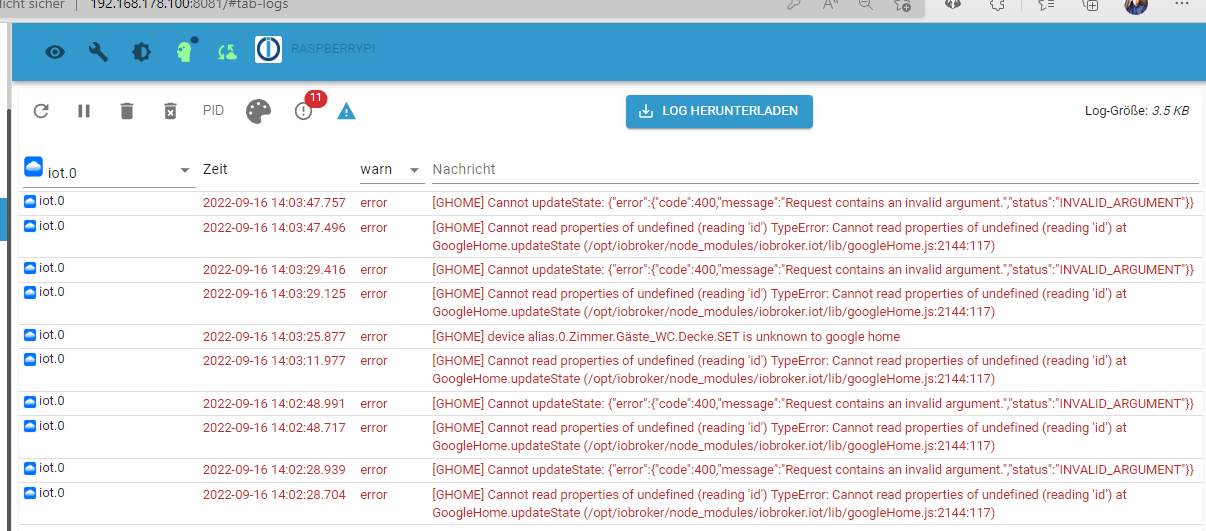Click LOG HERUNTERLADEN button
The width and height of the screenshot is (1206, 531).
[719, 111]
